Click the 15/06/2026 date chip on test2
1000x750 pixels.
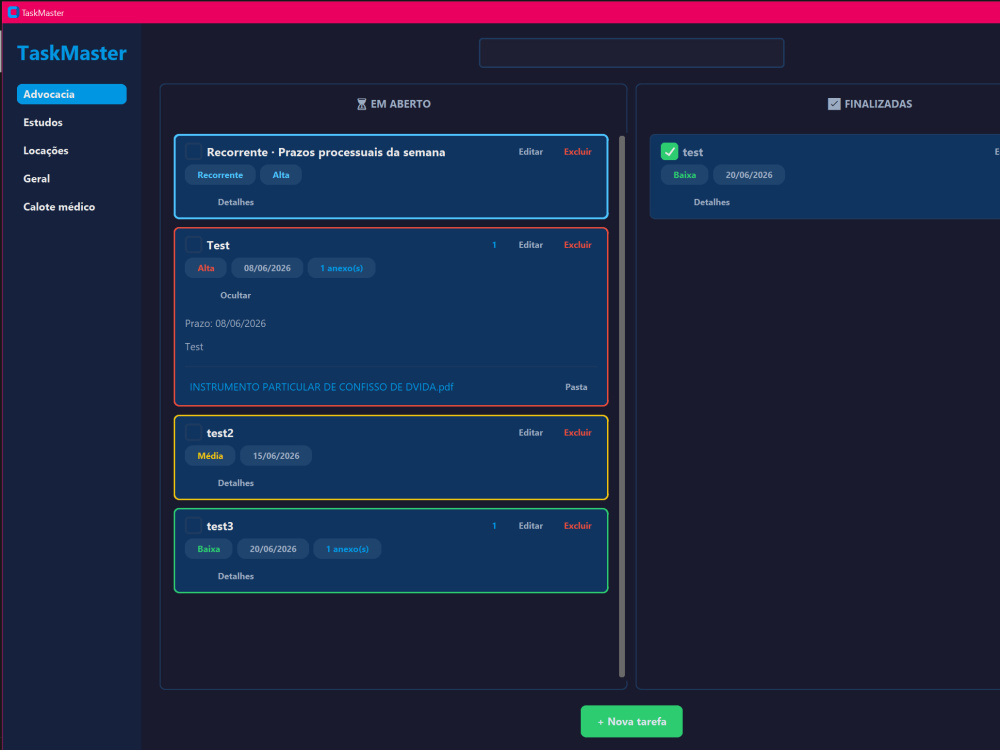click(x=276, y=455)
